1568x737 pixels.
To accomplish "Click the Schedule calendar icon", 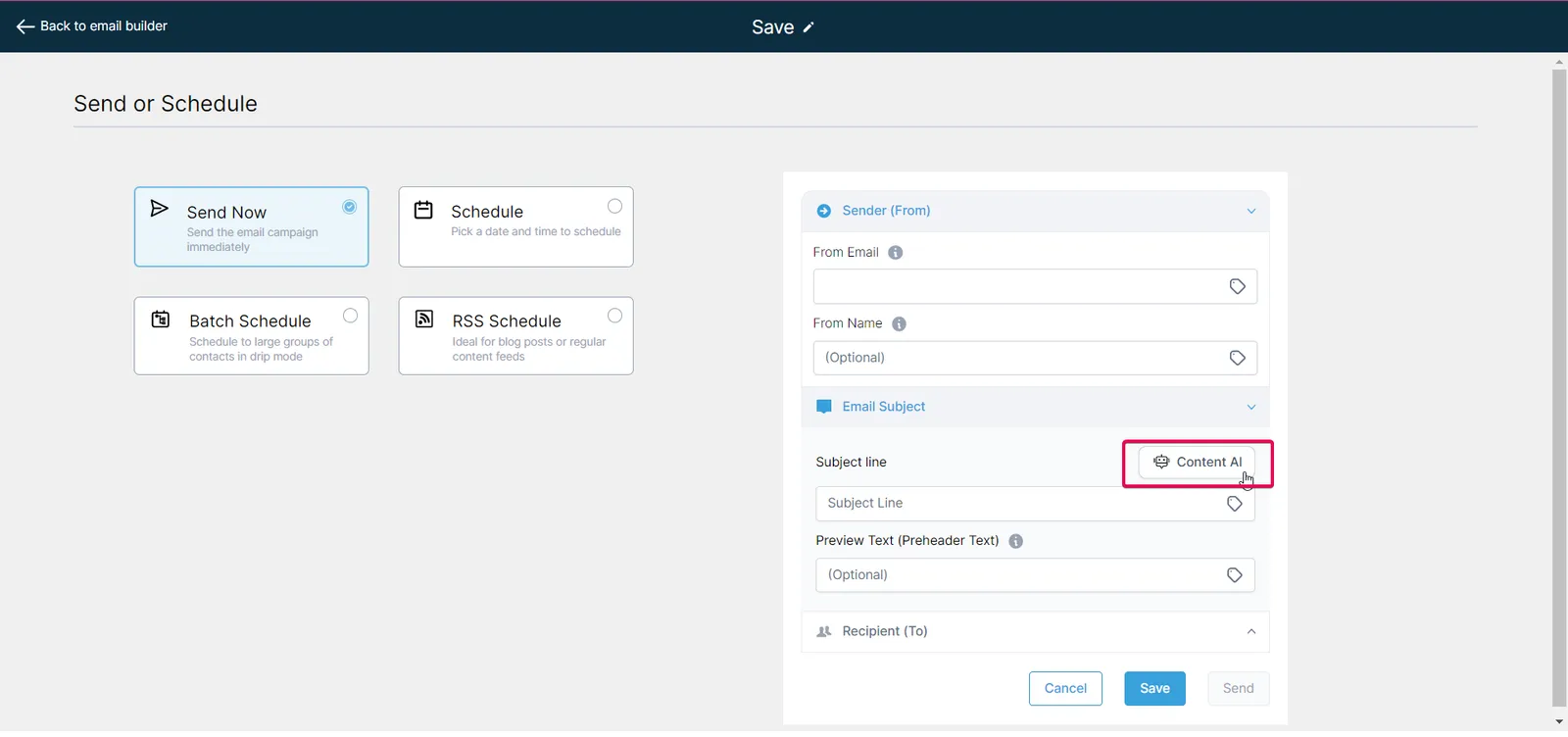I will click(x=423, y=210).
